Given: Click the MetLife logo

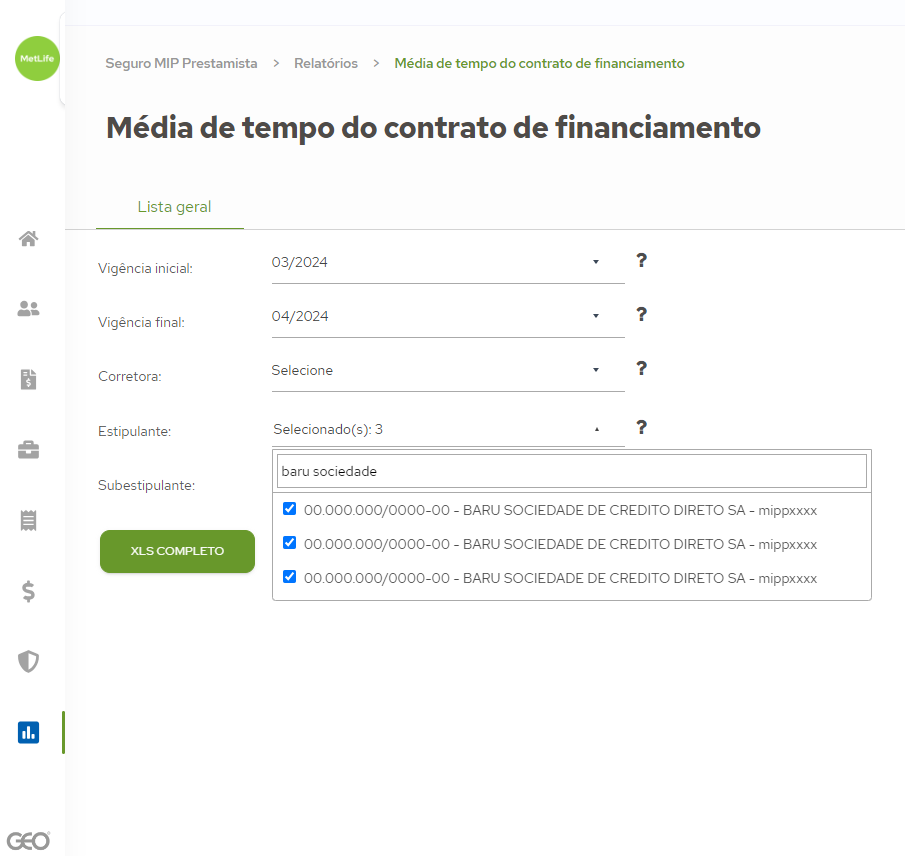Looking at the screenshot, I should (x=37, y=58).
